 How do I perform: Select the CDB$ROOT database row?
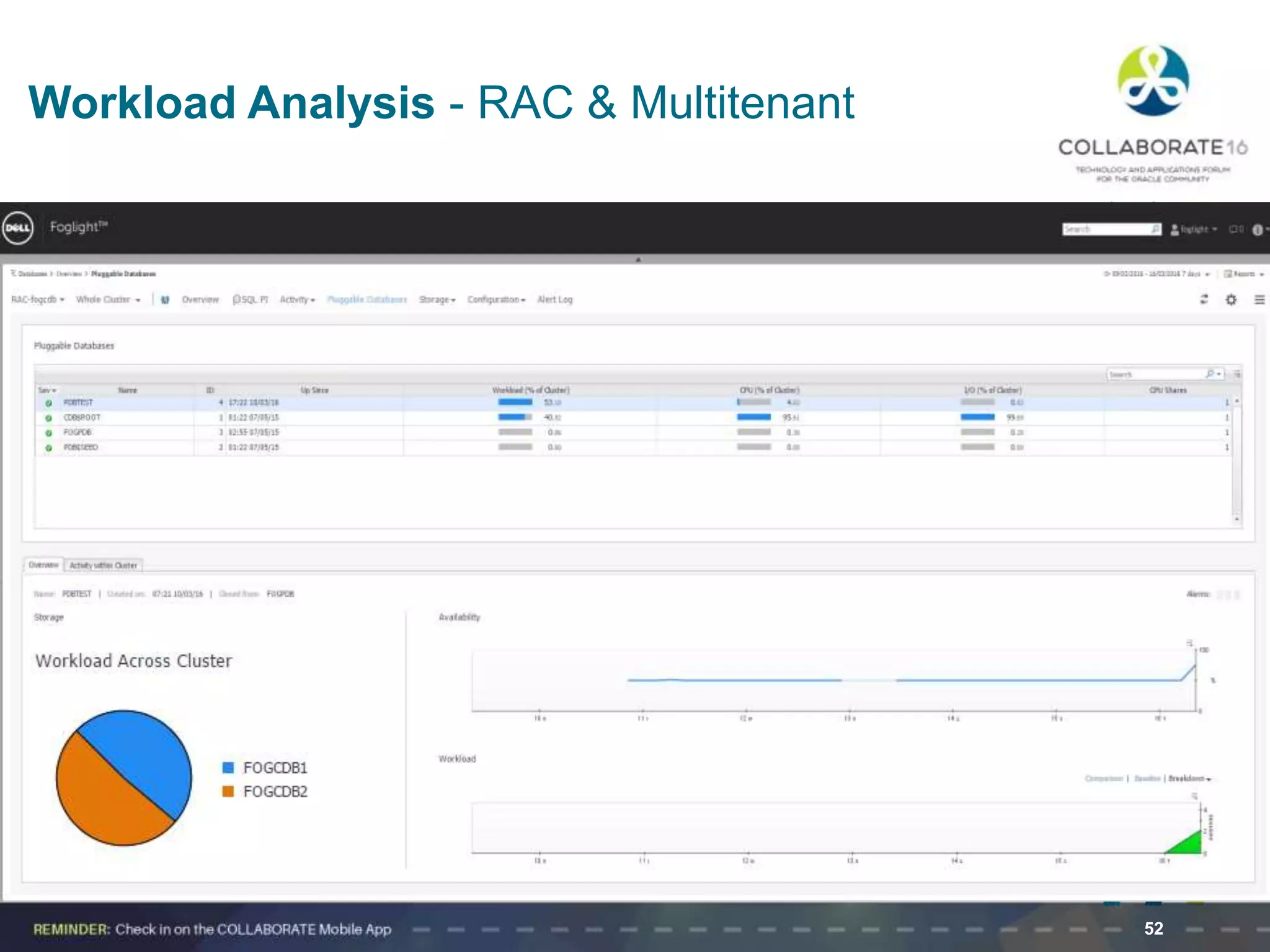(x=633, y=418)
